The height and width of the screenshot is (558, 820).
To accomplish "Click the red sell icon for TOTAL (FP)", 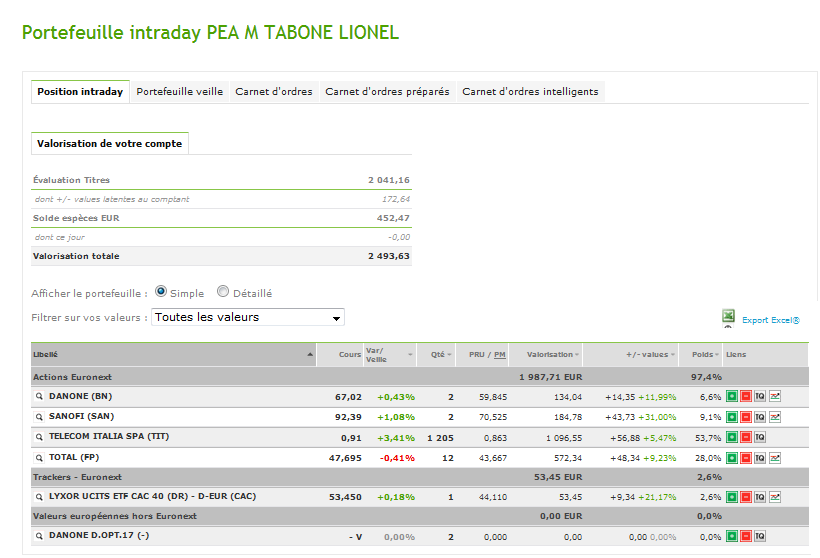I will [x=746, y=458].
